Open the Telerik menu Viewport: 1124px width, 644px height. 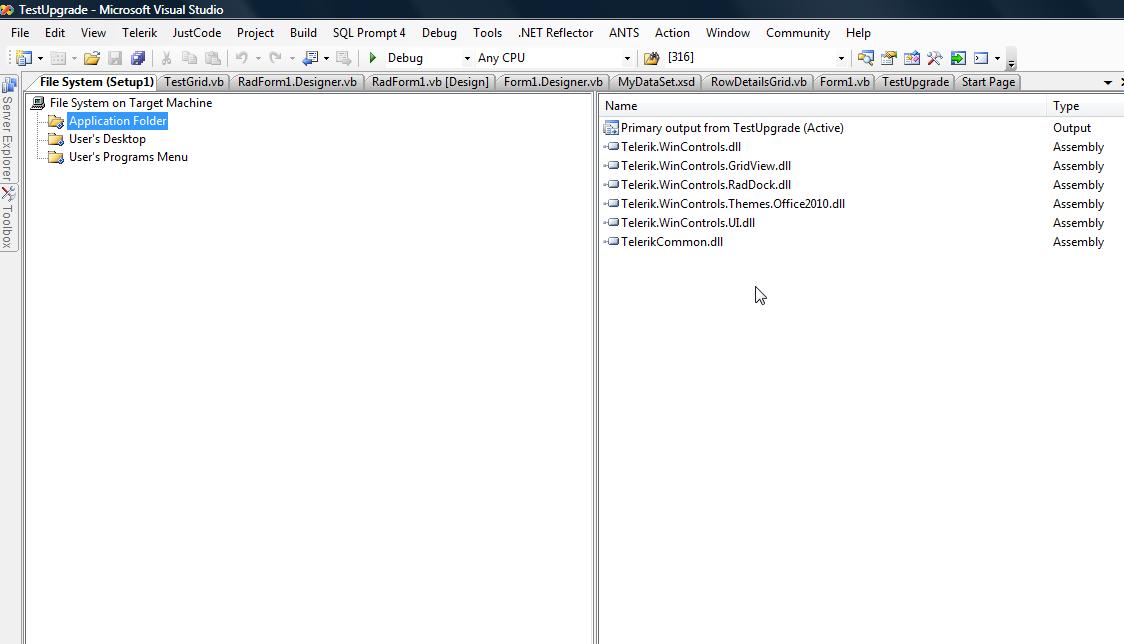[139, 33]
